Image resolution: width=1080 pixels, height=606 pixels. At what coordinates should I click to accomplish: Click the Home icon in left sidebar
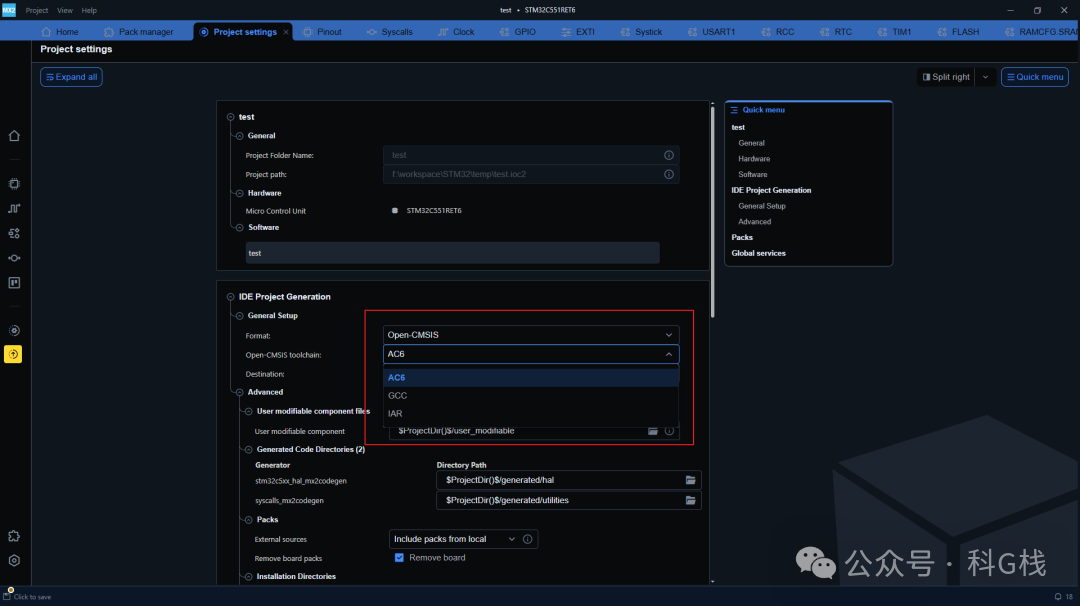[x=14, y=136]
